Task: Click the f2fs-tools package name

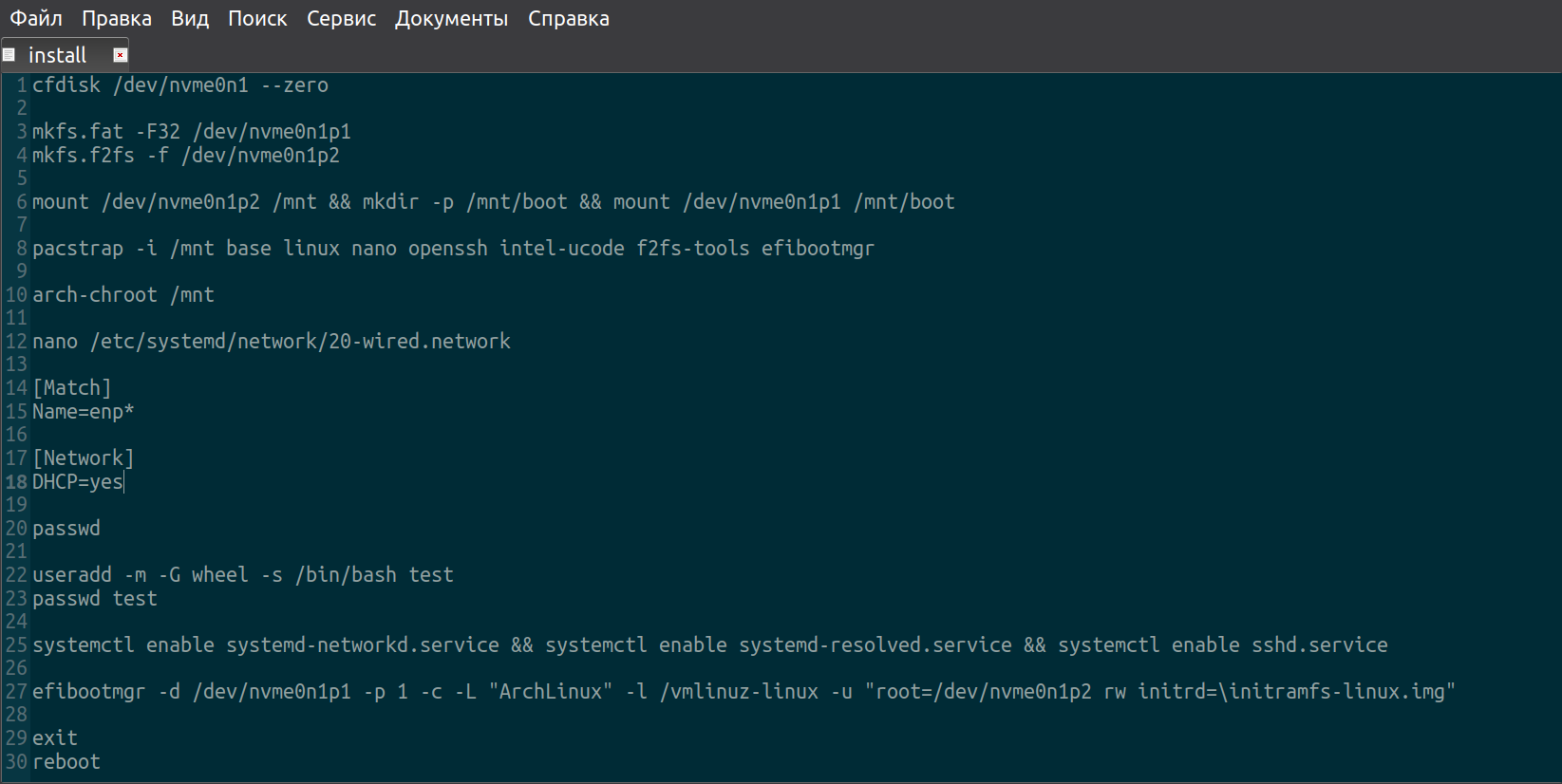Action: [x=693, y=249]
